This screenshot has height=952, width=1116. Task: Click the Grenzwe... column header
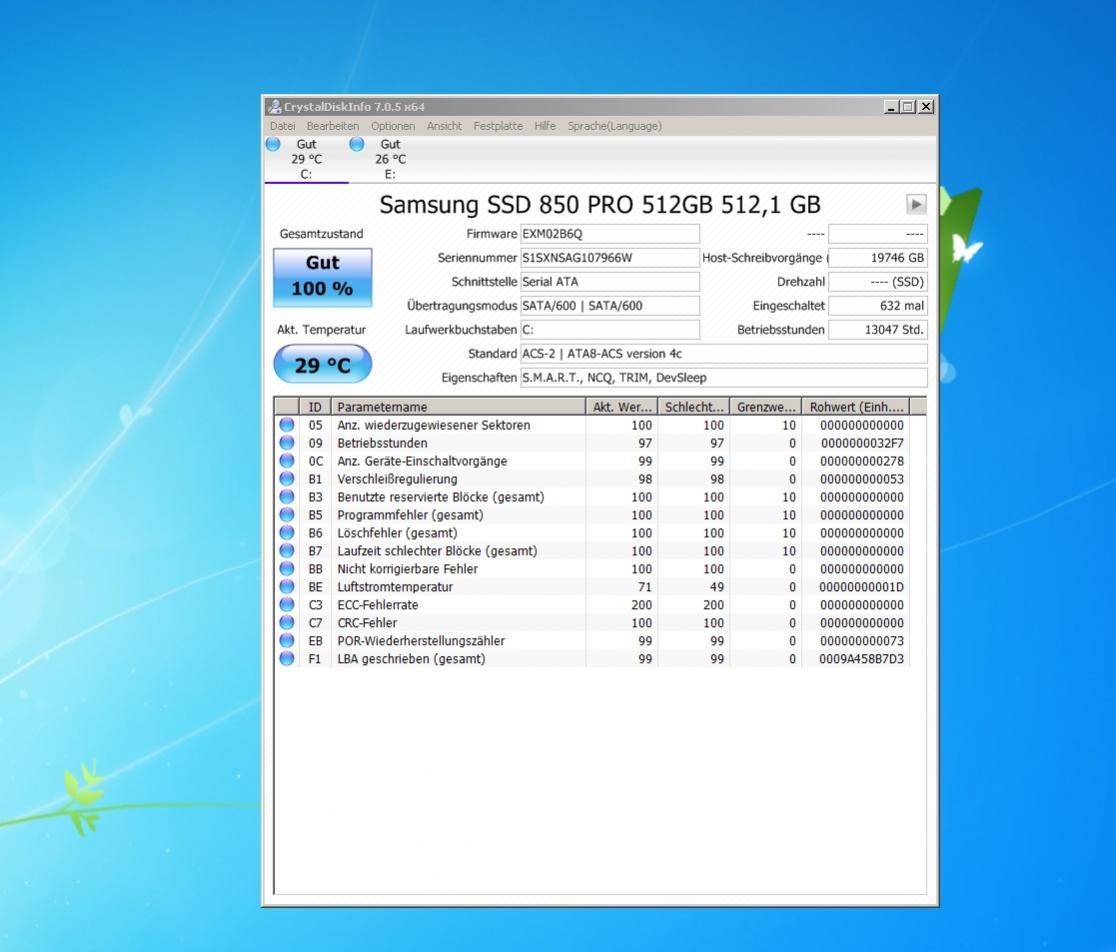(x=766, y=407)
